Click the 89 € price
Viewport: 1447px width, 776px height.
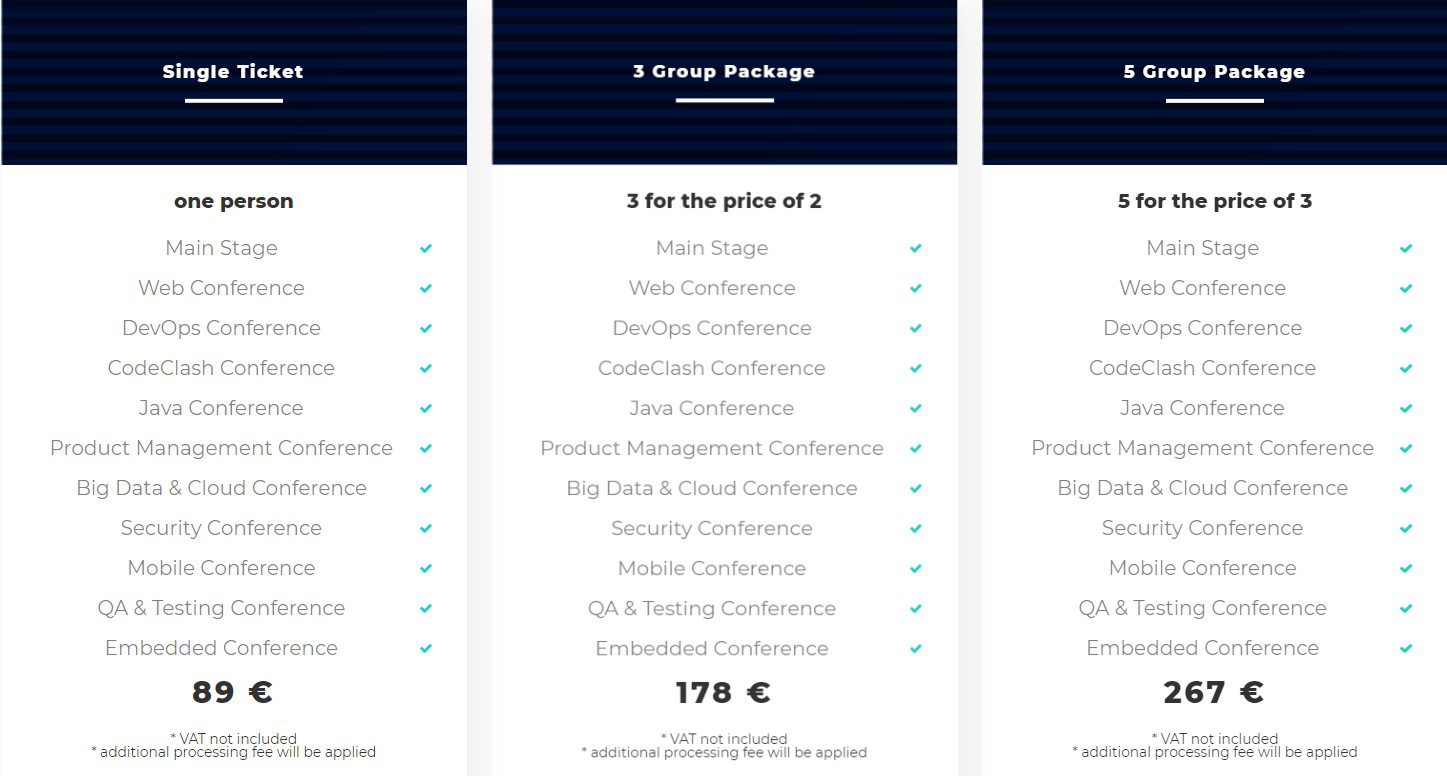(232, 692)
